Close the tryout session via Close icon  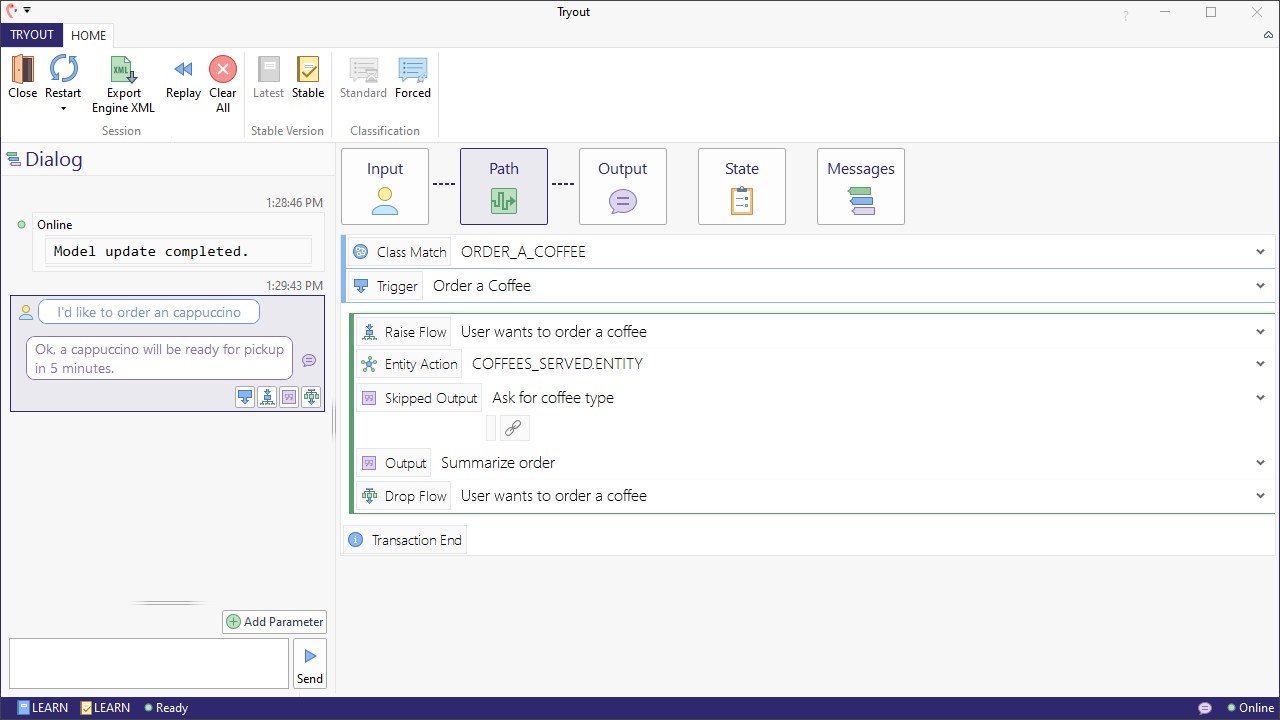(22, 71)
